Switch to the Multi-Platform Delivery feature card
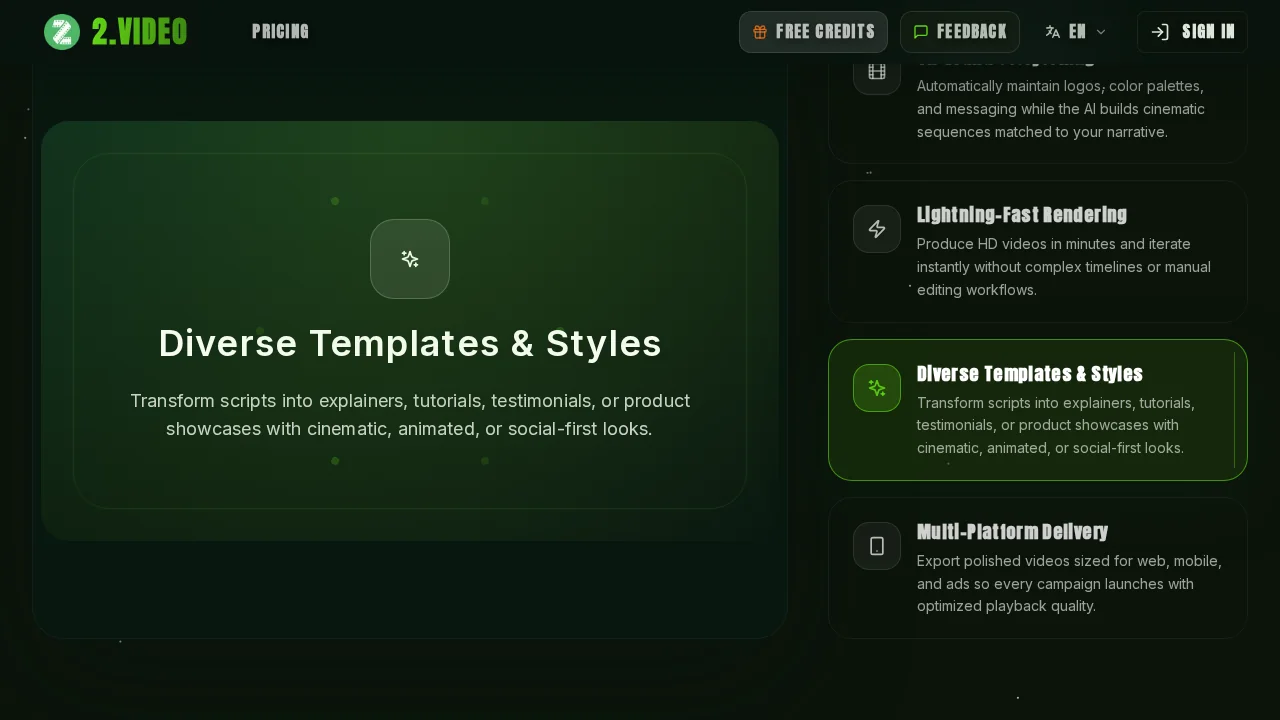 (1038, 568)
